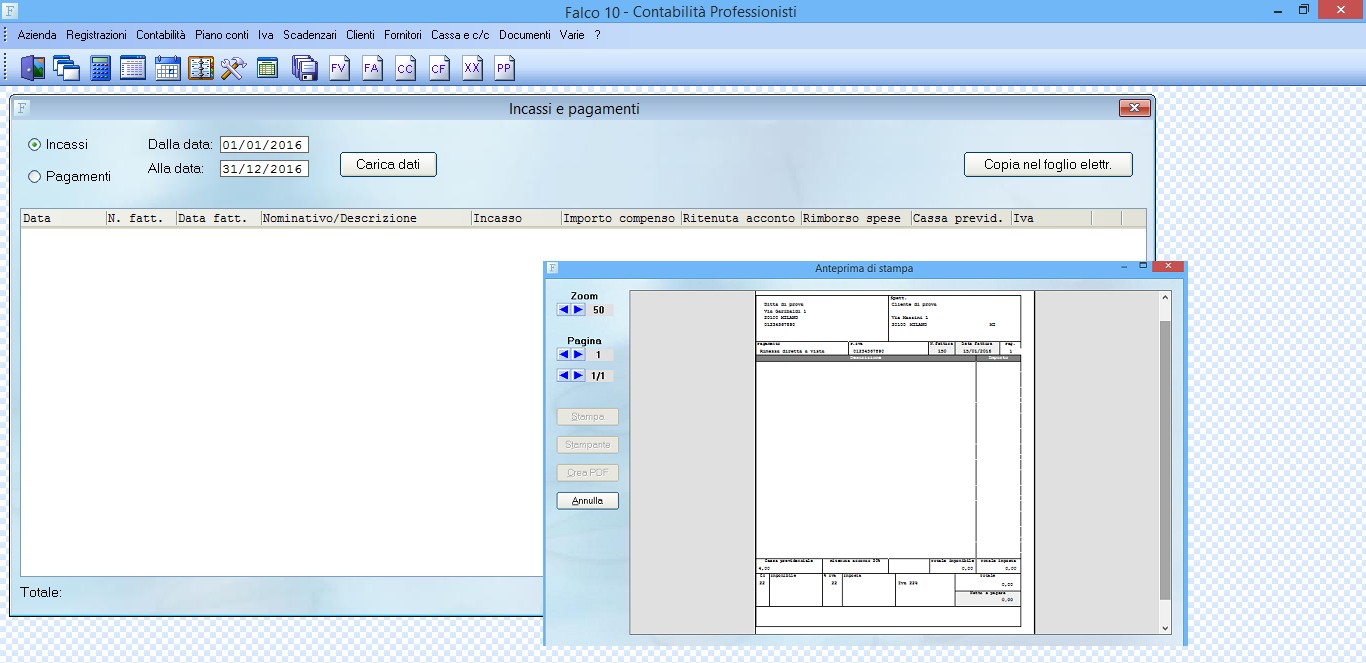Click the CC document toolbar icon
This screenshot has width=1366, height=663.
pyautogui.click(x=405, y=68)
